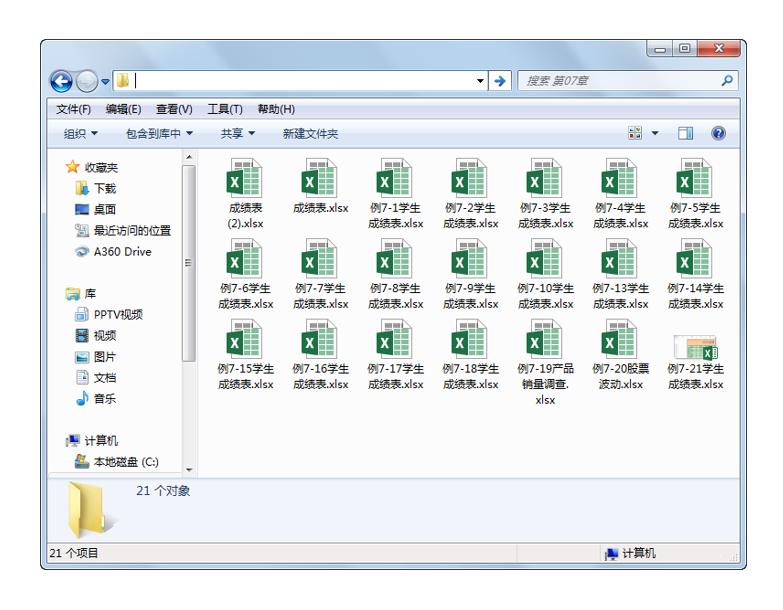
Task: Click the navigation pane scrollbar thumb
Action: pos(189,263)
